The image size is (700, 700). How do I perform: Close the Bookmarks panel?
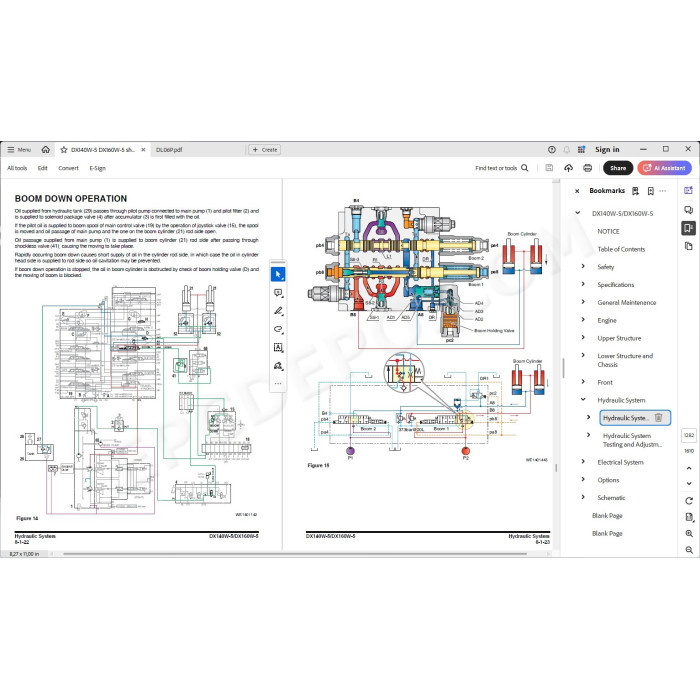(577, 191)
